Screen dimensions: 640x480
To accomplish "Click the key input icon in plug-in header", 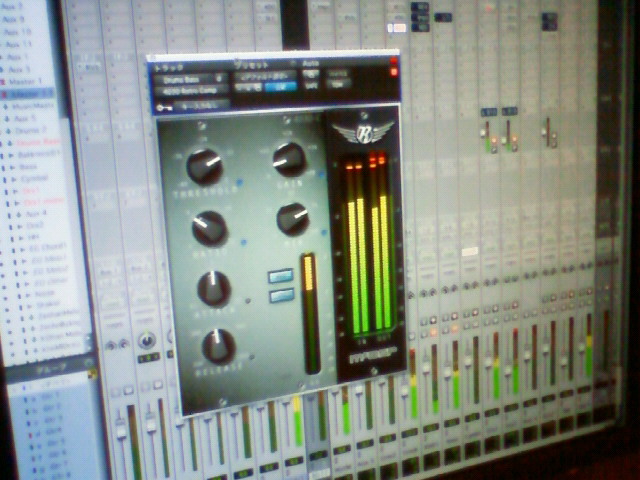I will click(161, 108).
